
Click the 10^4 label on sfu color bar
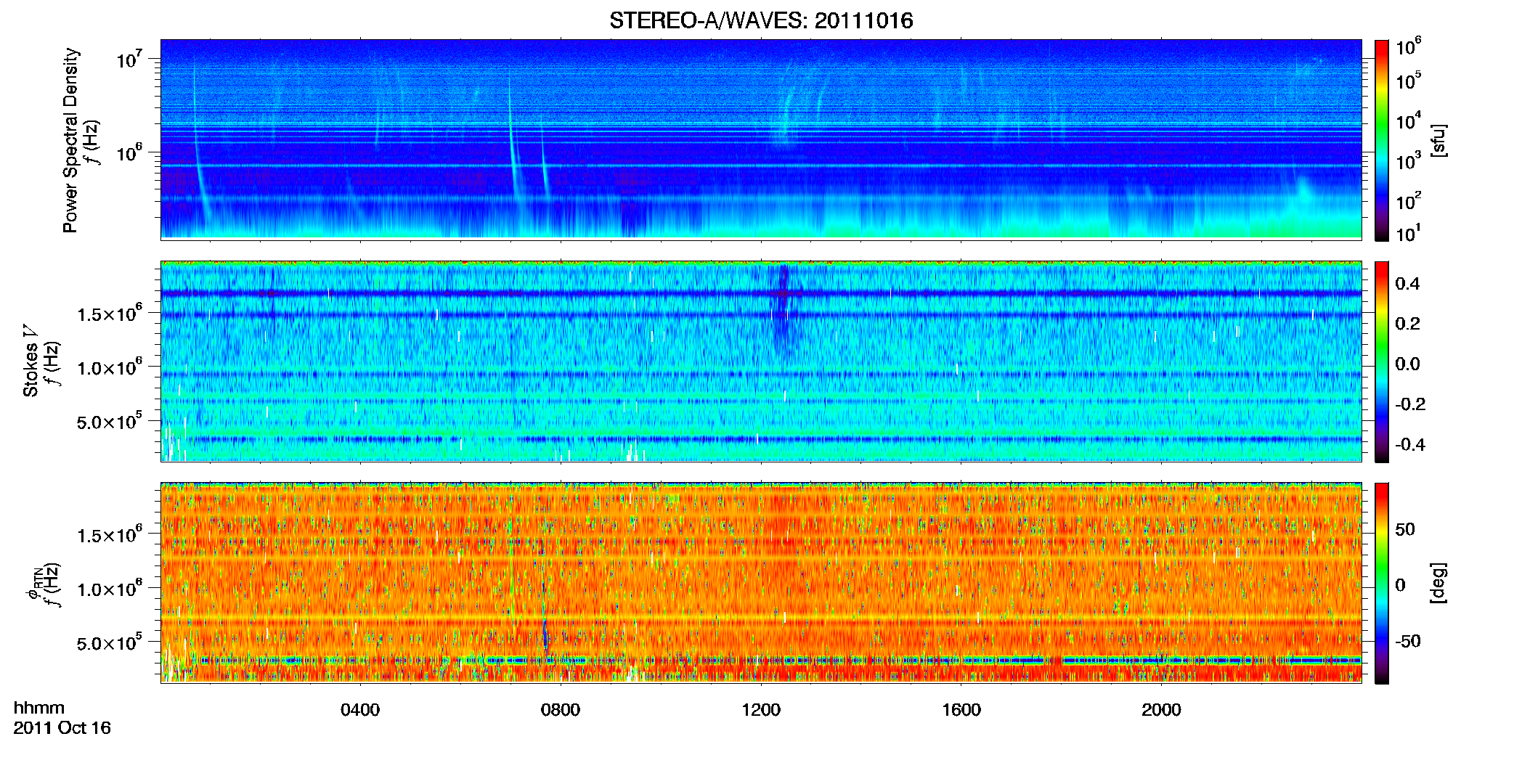tap(1409, 121)
